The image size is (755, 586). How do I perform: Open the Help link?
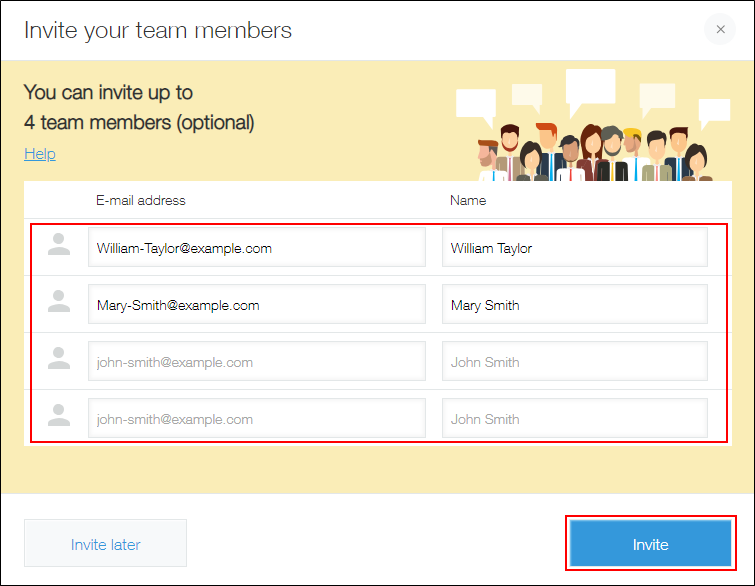pyautogui.click(x=40, y=154)
